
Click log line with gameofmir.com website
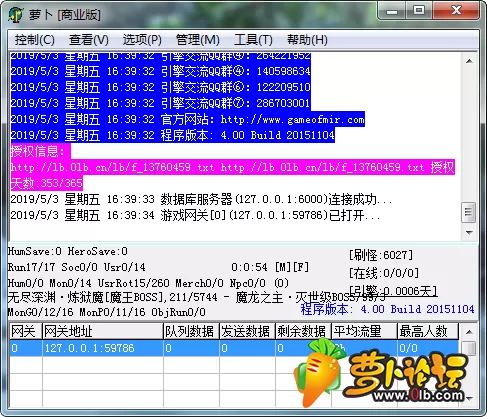pyautogui.click(x=188, y=119)
